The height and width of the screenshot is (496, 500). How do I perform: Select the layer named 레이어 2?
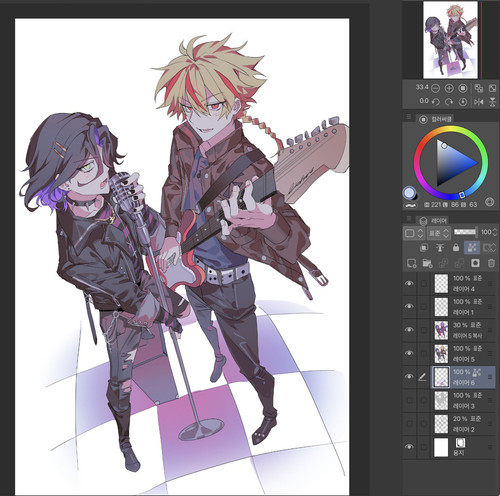tap(464, 429)
